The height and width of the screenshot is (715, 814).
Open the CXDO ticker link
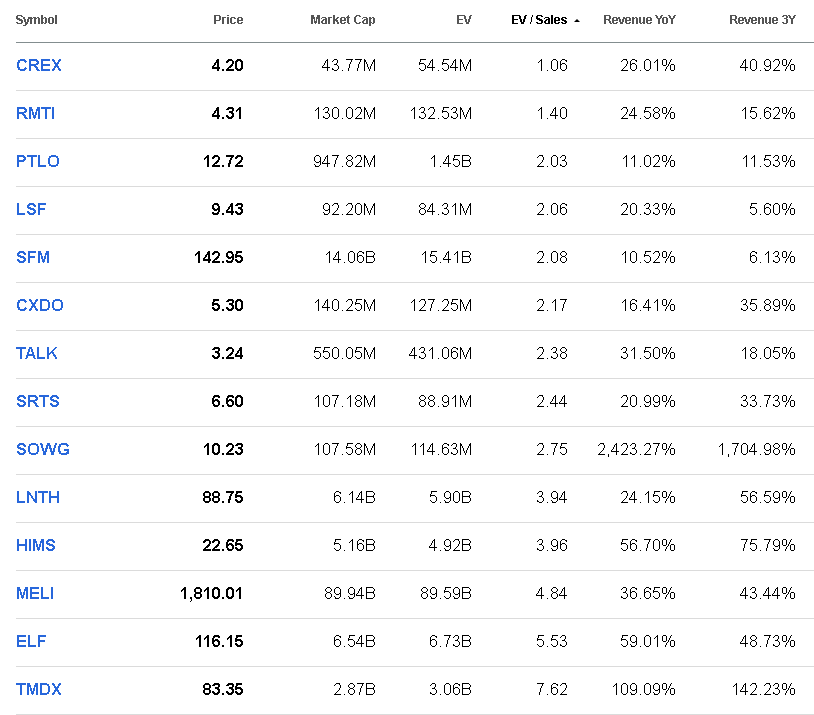tap(40, 305)
